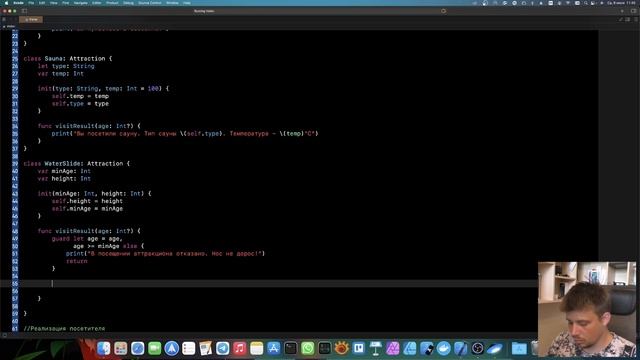Open Spotlight search in the menu bar
Image resolution: width=640 pixels, height=360 pixels.
tap(586, 3)
